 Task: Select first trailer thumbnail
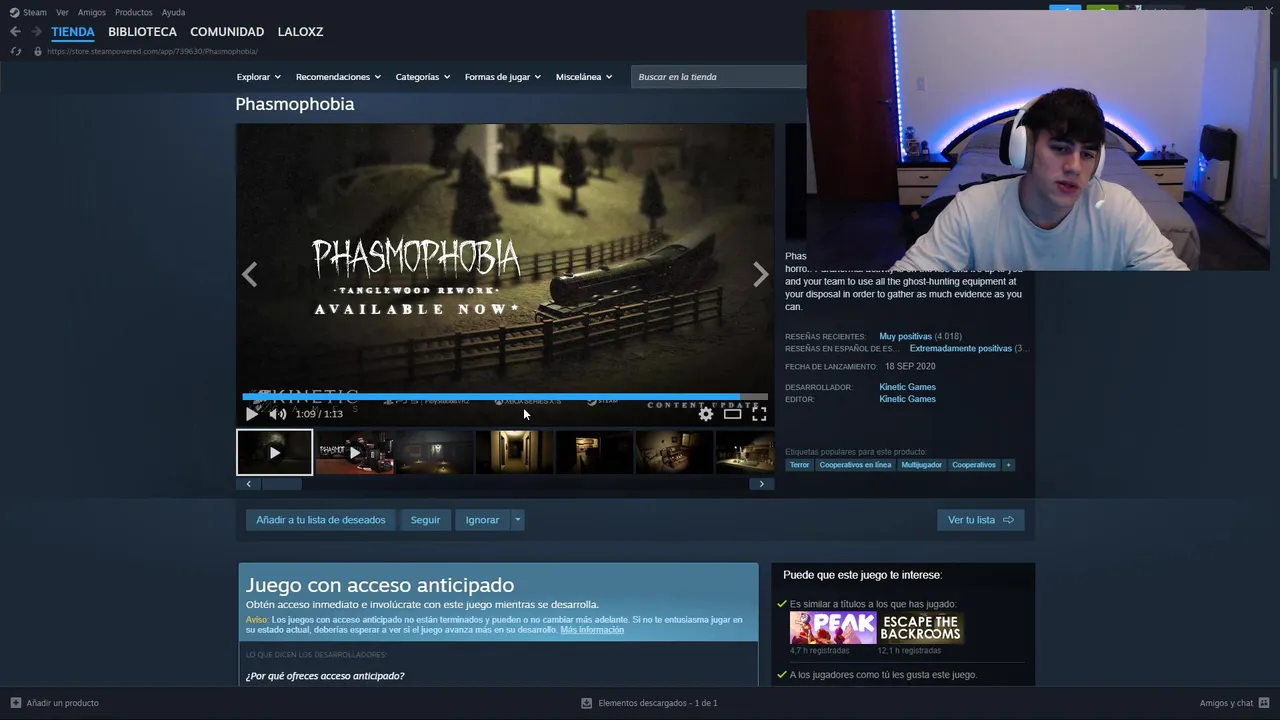[274, 452]
